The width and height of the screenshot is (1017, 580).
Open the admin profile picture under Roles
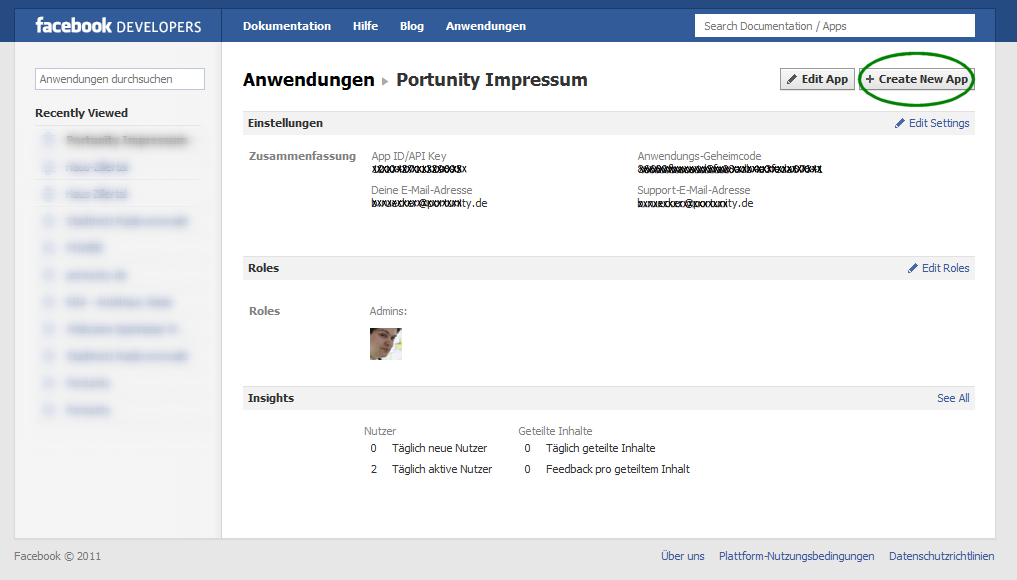385,343
